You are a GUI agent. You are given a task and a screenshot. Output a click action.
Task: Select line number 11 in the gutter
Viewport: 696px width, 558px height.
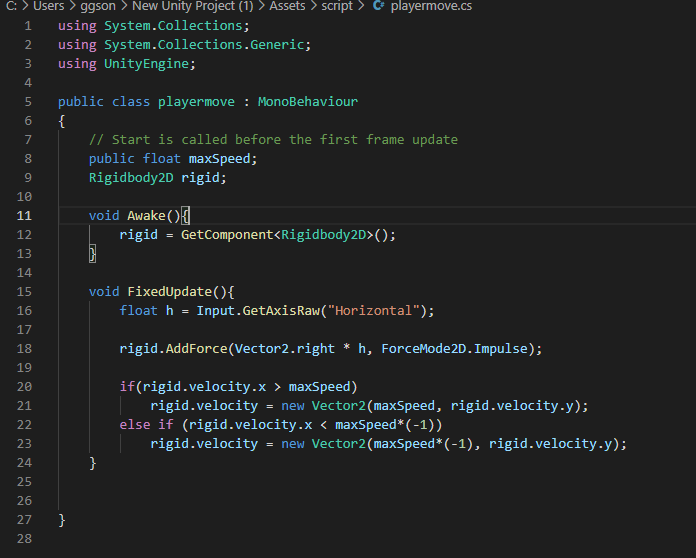point(24,216)
